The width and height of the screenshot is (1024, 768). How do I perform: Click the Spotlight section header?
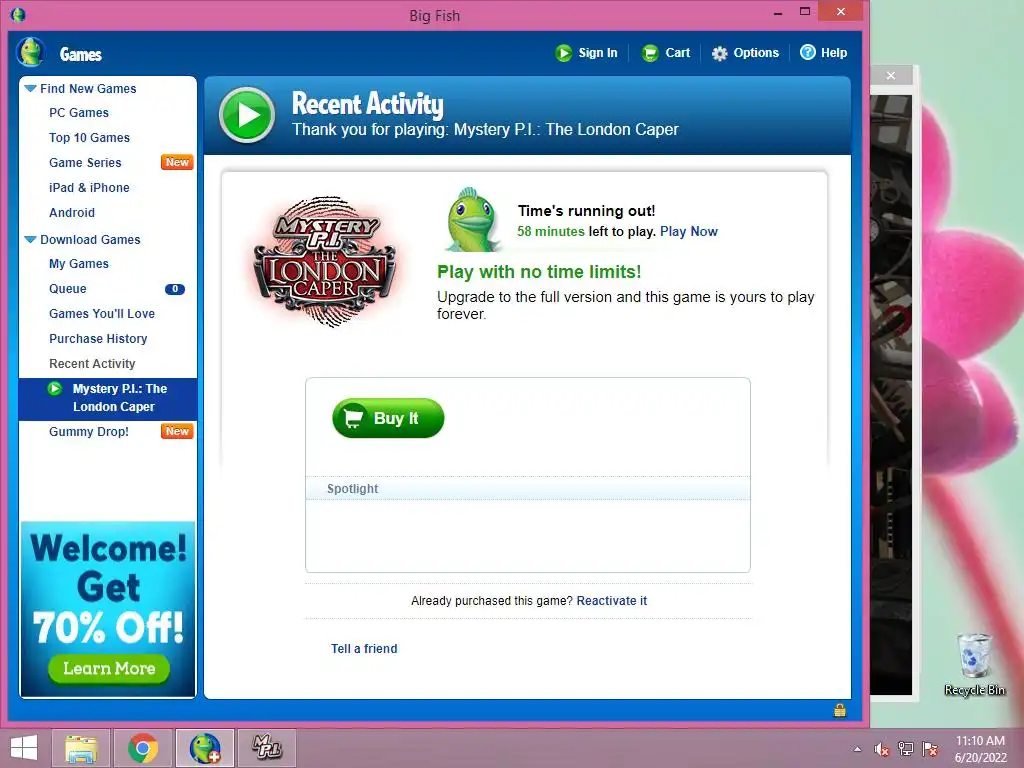(x=528, y=488)
